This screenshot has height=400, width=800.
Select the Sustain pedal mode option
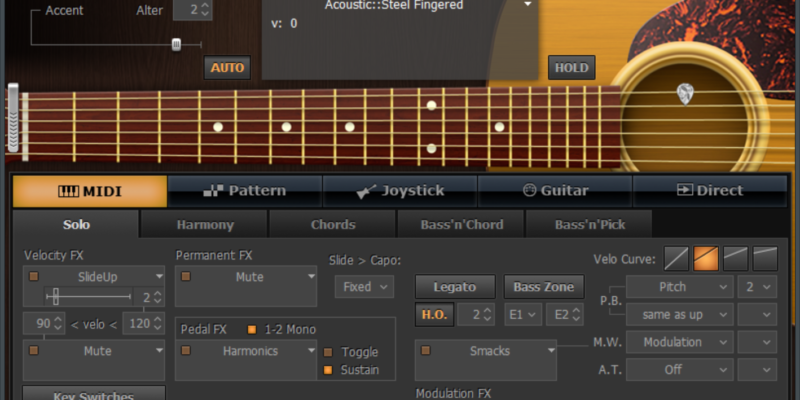pos(328,370)
